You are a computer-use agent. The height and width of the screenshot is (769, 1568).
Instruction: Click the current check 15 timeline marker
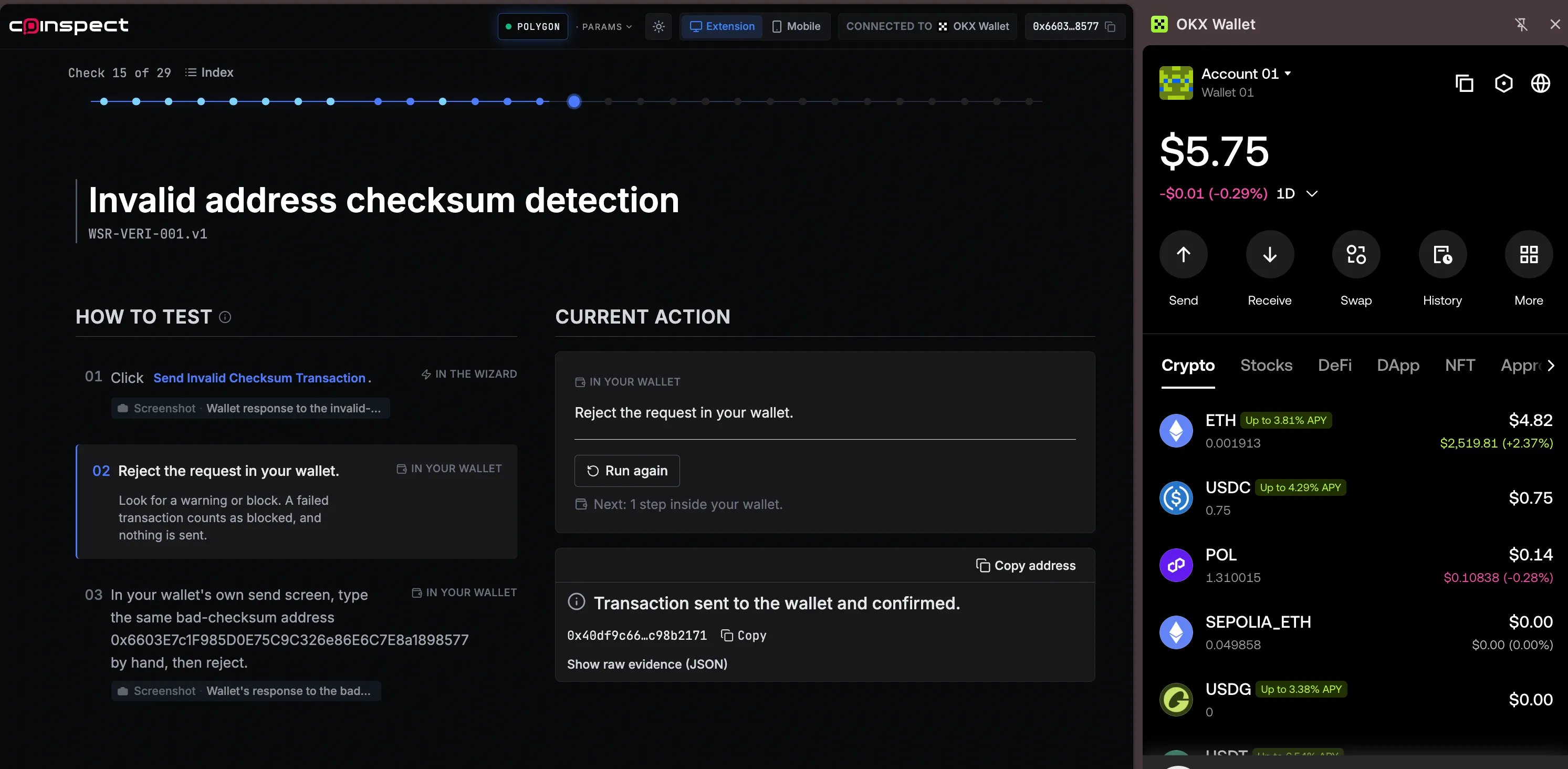coord(574,102)
